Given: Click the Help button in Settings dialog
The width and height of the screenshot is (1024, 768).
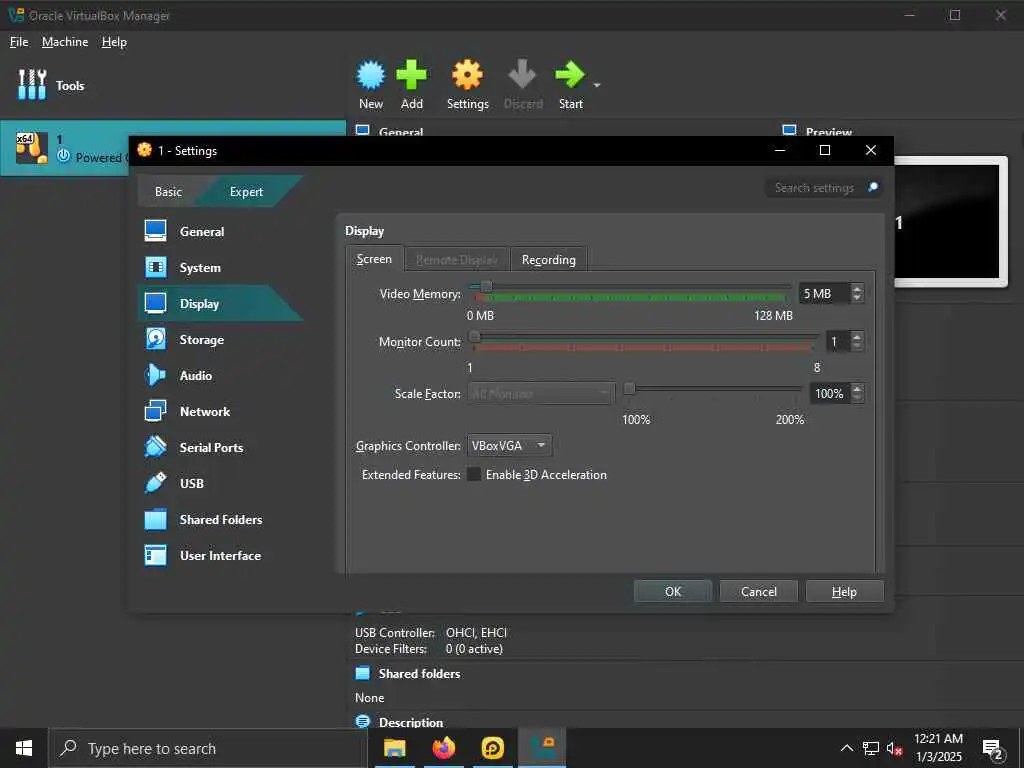Looking at the screenshot, I should tap(844, 591).
